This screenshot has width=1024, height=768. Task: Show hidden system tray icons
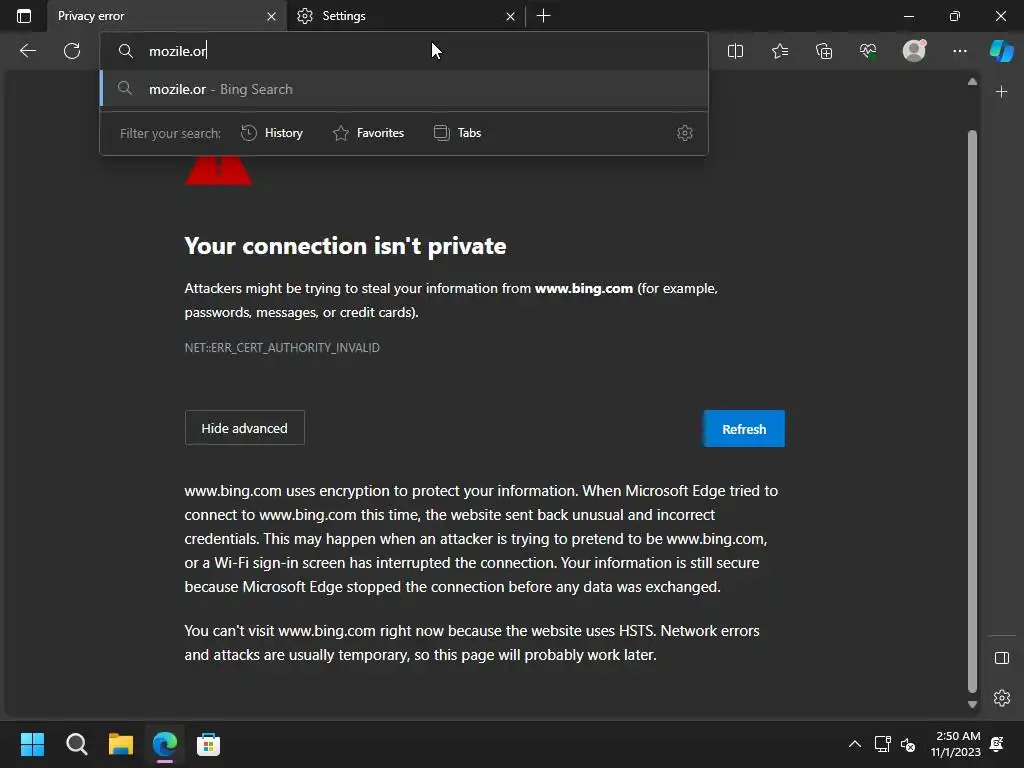point(854,744)
